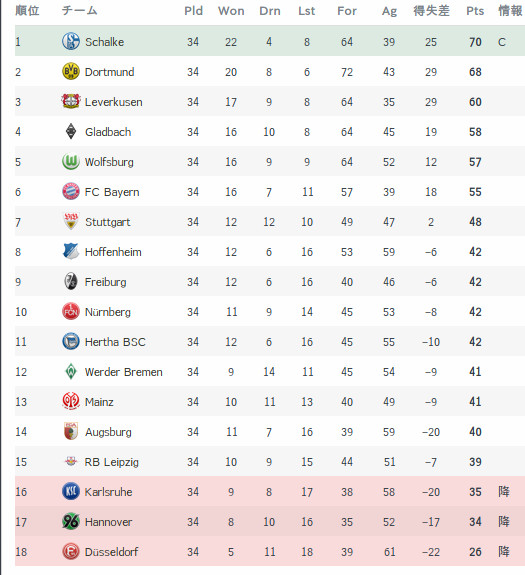Screen dimensions: 525x575
Task: Select the Leverkusen club crest
Action: pos(71,101)
